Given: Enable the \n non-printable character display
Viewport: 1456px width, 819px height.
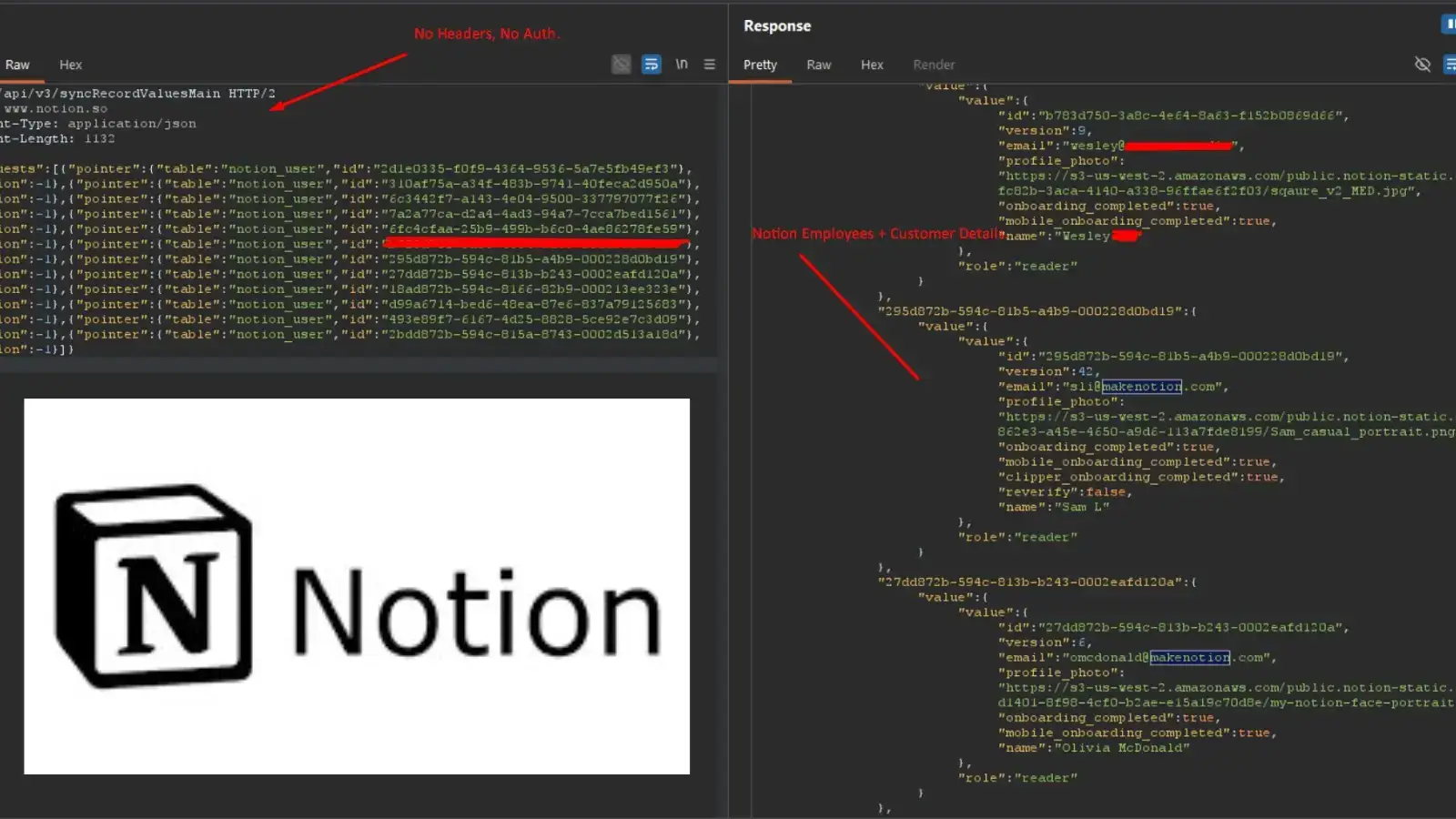Looking at the screenshot, I should click(682, 64).
